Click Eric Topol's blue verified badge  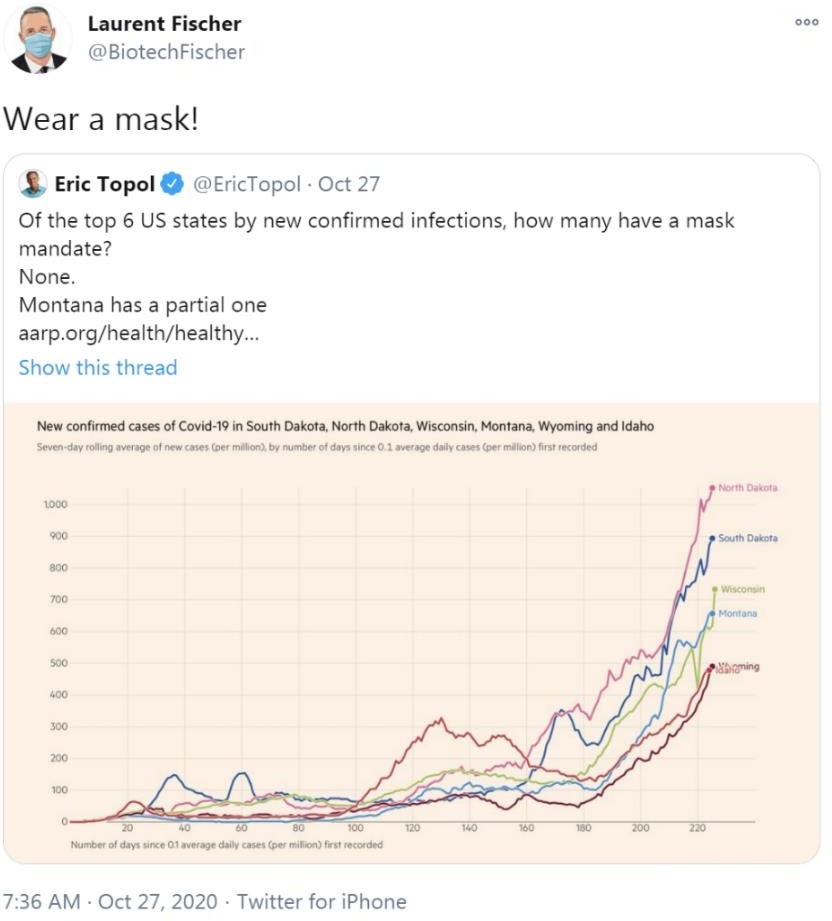(x=172, y=184)
